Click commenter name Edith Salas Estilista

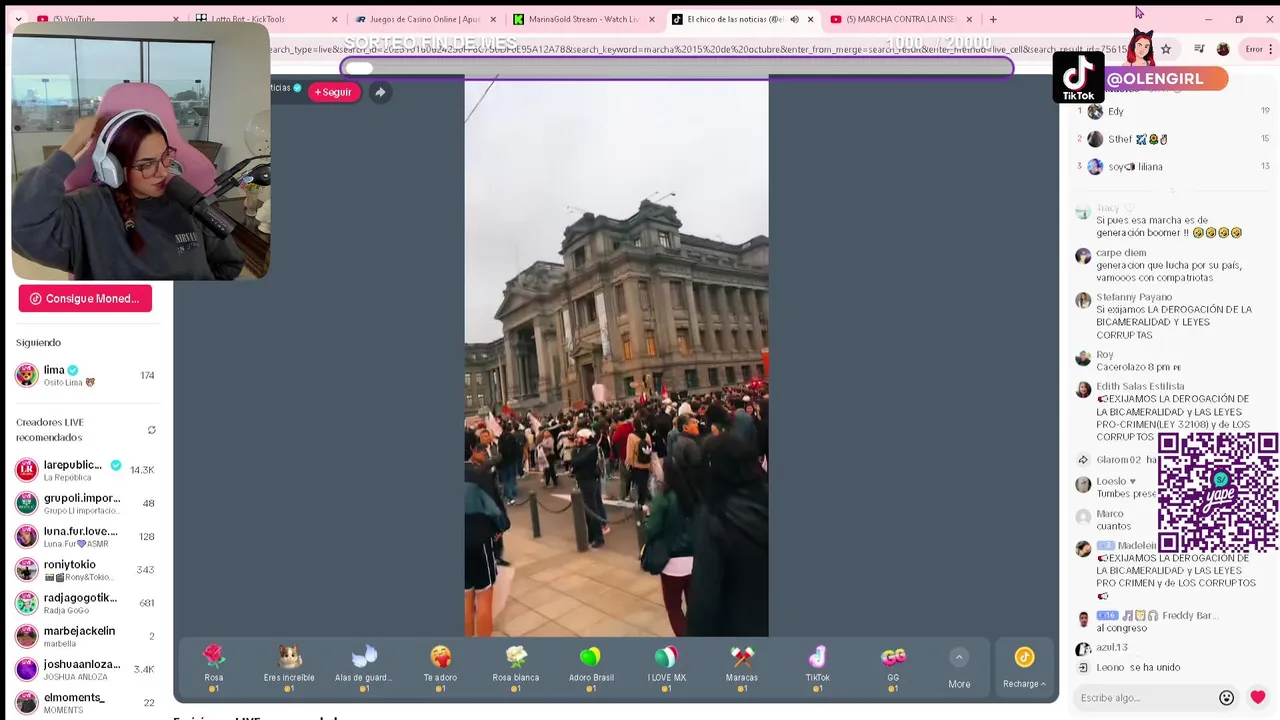[1140, 386]
